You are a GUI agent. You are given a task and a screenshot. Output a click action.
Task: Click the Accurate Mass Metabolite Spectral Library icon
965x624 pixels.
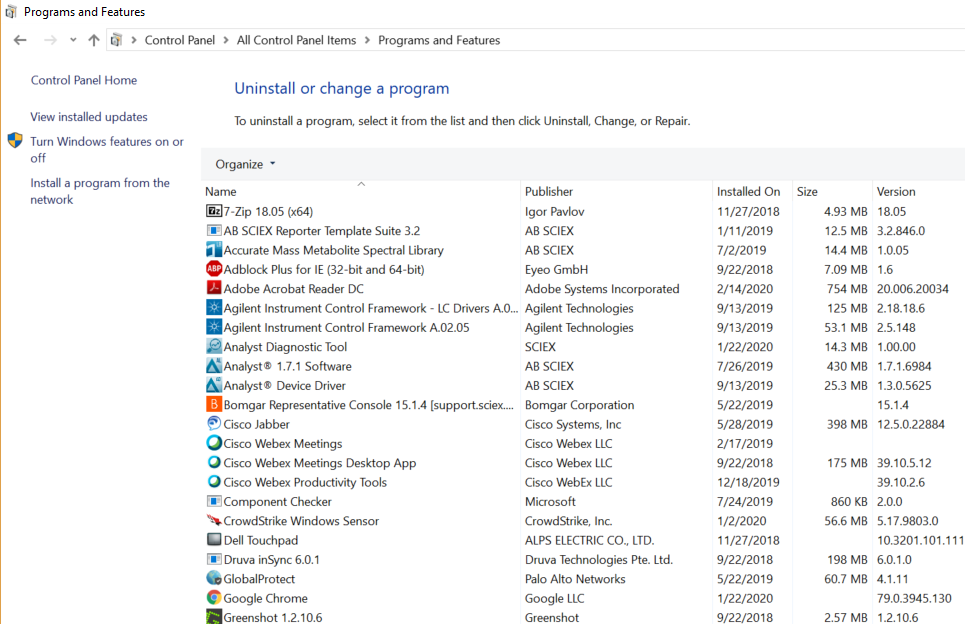click(x=214, y=250)
